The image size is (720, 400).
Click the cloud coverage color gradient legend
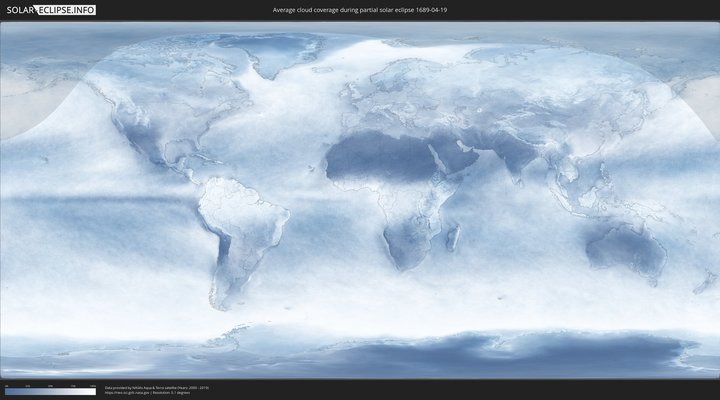50,391
